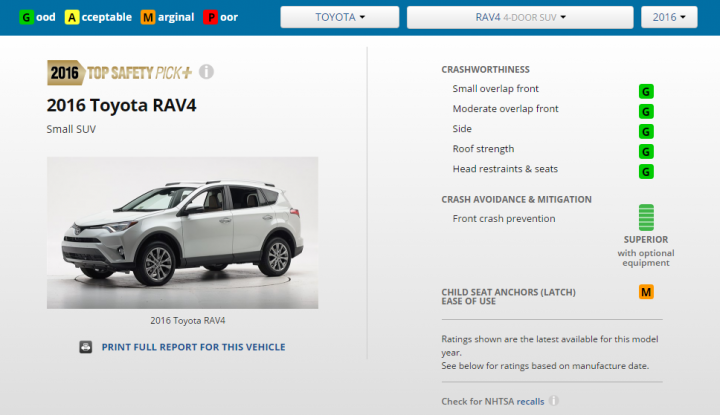Click the 2016 Toyota RAV4 vehicle photo
This screenshot has width=720, height=415.
(x=182, y=233)
